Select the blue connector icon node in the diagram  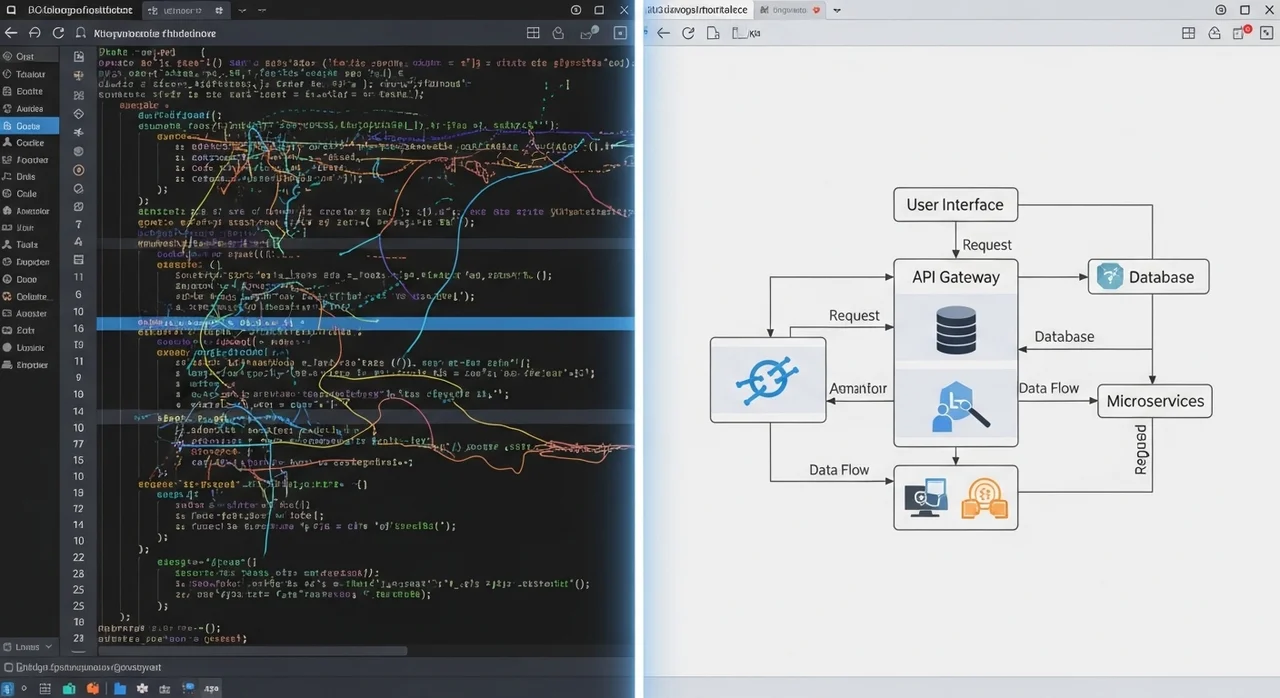[767, 381]
